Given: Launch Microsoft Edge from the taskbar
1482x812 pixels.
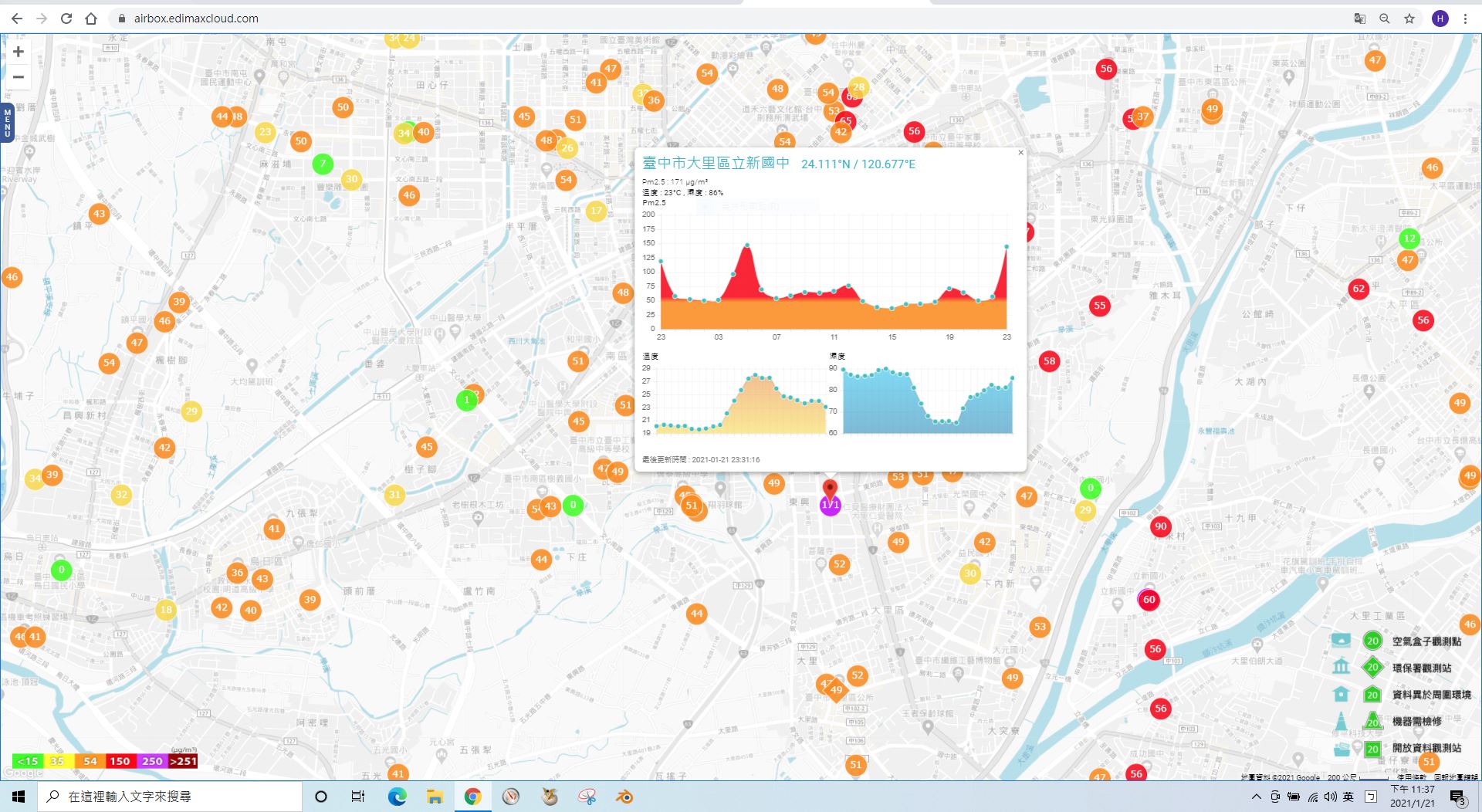Looking at the screenshot, I should 397,797.
